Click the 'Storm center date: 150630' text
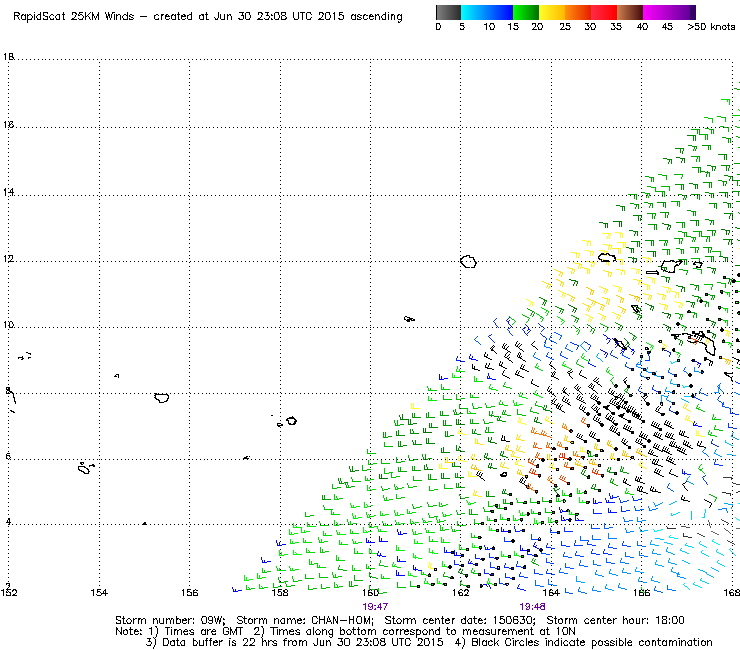This screenshot has height=650, width=740. 460,620
